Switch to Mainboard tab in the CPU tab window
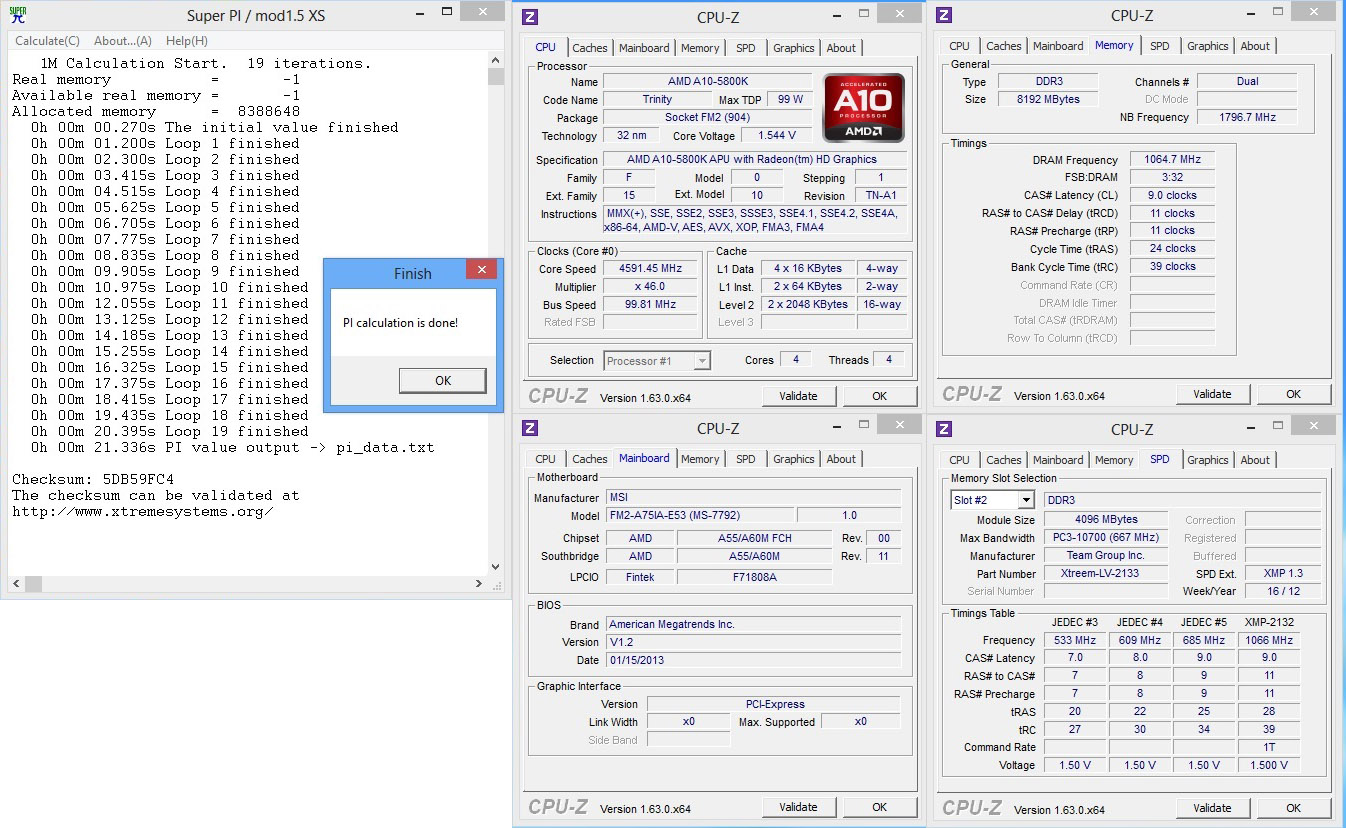 (x=644, y=48)
